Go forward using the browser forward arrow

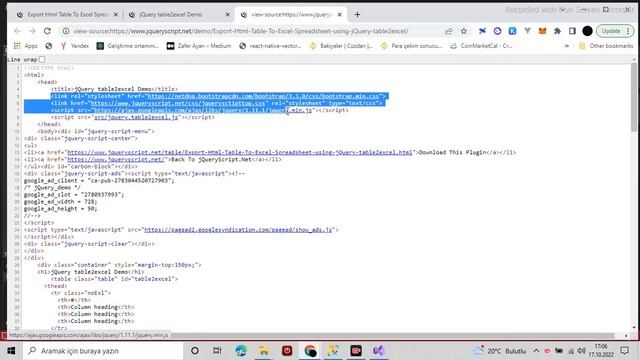[x=32, y=31]
